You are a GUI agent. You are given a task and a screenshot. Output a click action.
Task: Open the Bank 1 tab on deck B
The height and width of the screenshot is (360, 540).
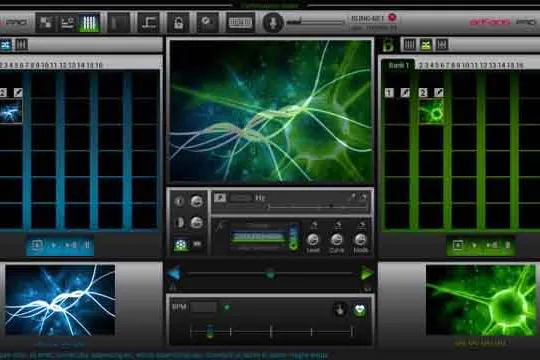pos(398,65)
